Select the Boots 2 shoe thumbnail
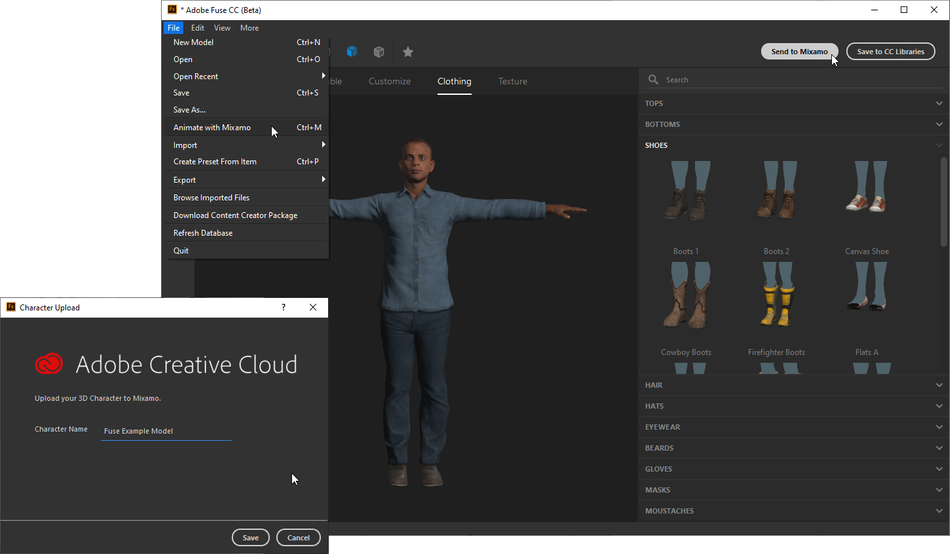This screenshot has height=554, width=950. tap(776, 190)
